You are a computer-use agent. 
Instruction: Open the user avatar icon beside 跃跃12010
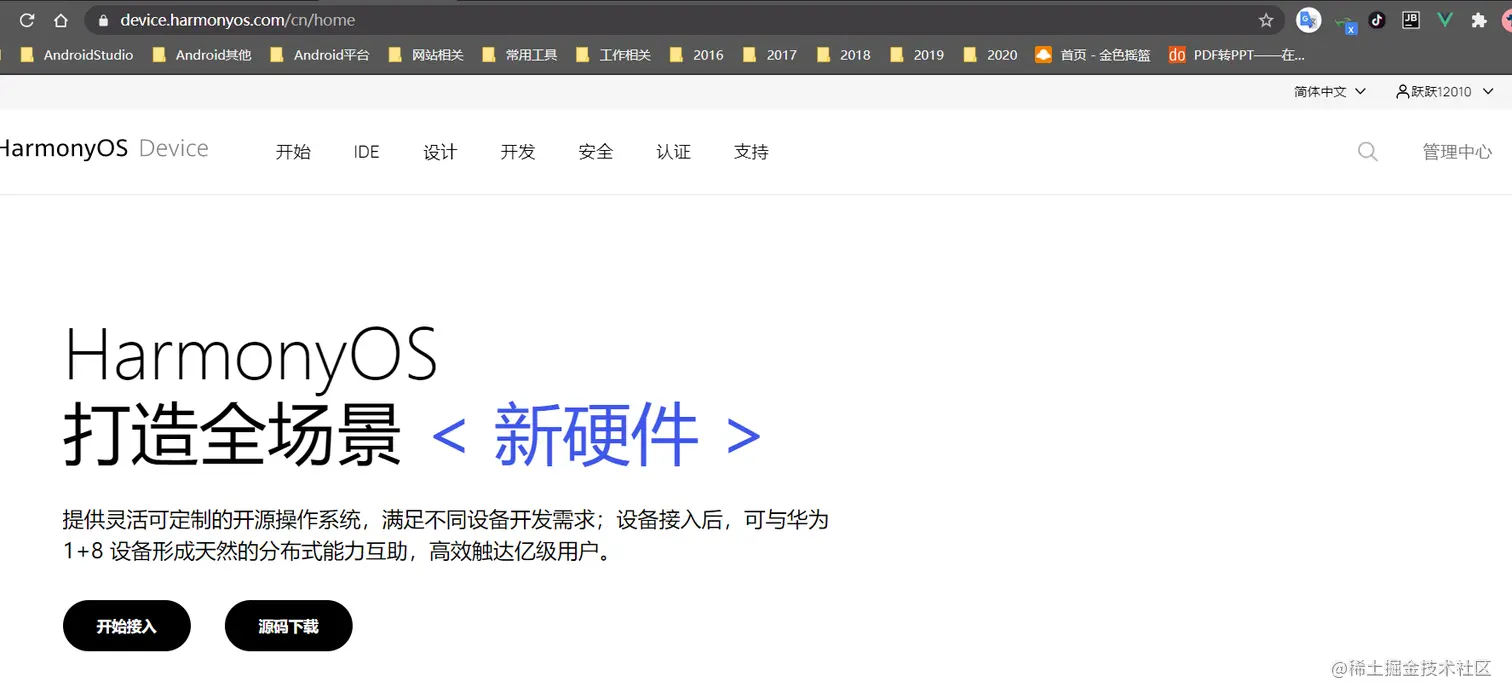point(1402,91)
